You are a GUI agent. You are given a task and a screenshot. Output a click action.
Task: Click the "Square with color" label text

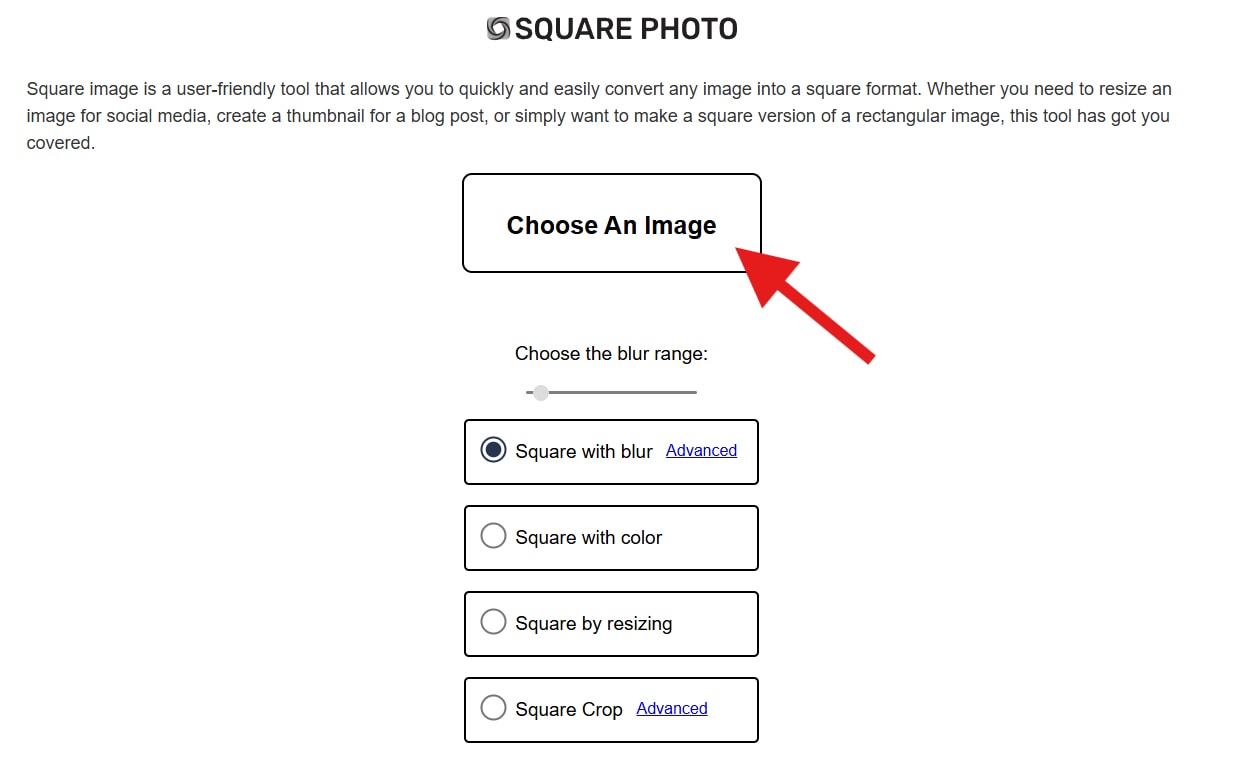pyautogui.click(x=588, y=538)
